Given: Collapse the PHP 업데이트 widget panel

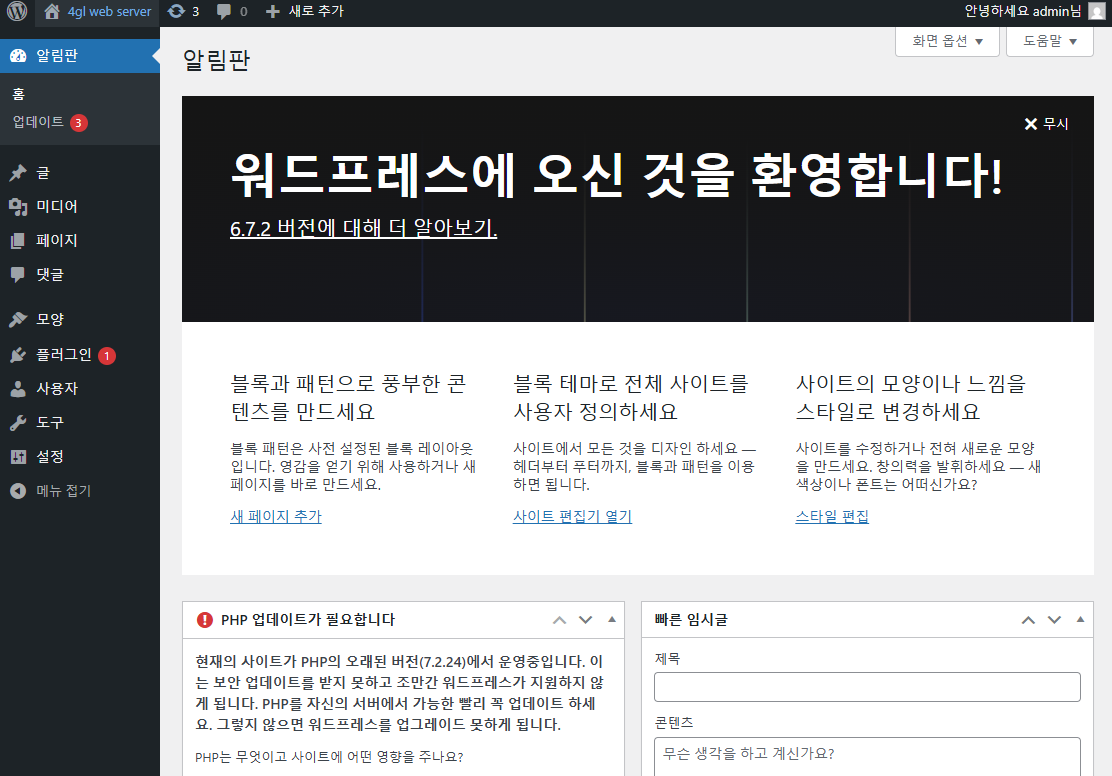Looking at the screenshot, I should tap(611, 620).
